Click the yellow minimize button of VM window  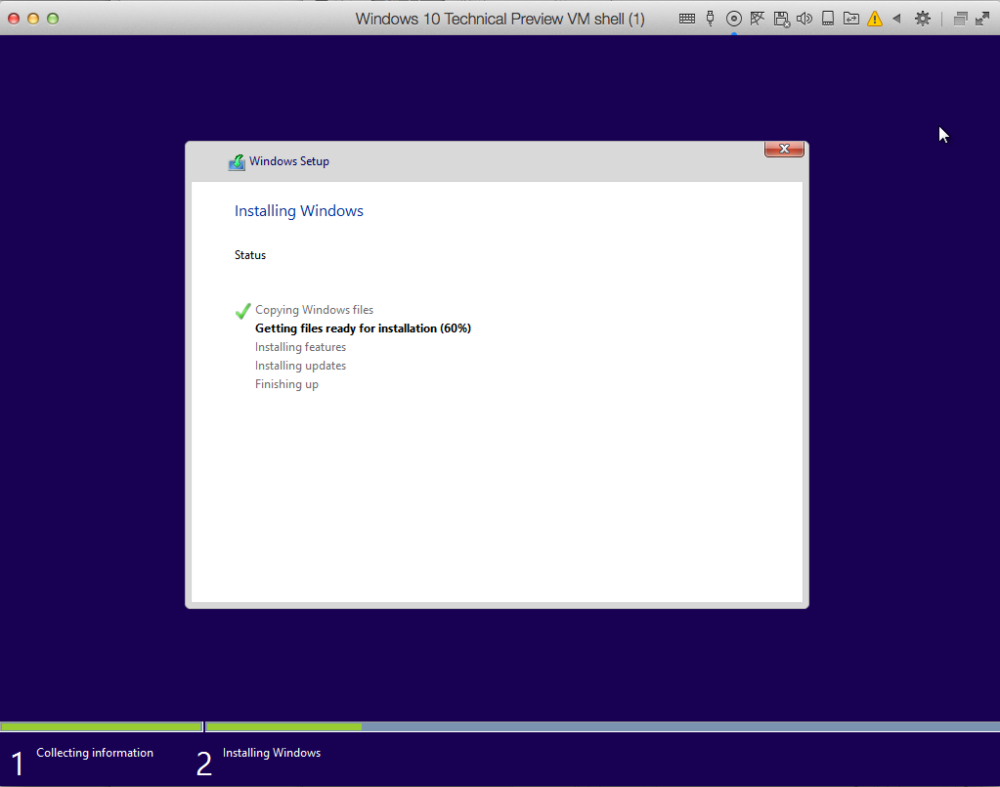[x=33, y=18]
